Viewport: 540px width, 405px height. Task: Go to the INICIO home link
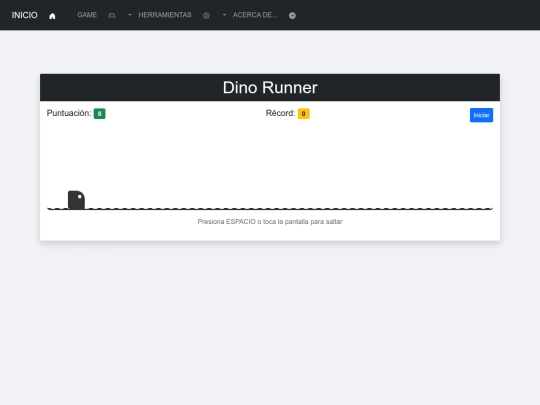(x=24, y=15)
